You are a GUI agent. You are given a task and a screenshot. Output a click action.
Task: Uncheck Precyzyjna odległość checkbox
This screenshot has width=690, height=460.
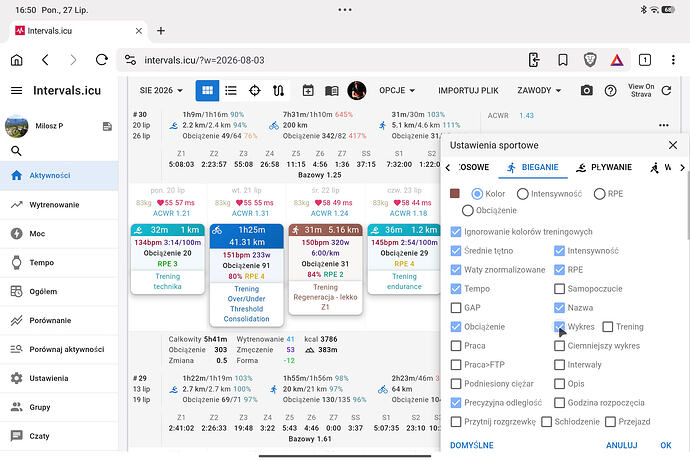click(456, 402)
